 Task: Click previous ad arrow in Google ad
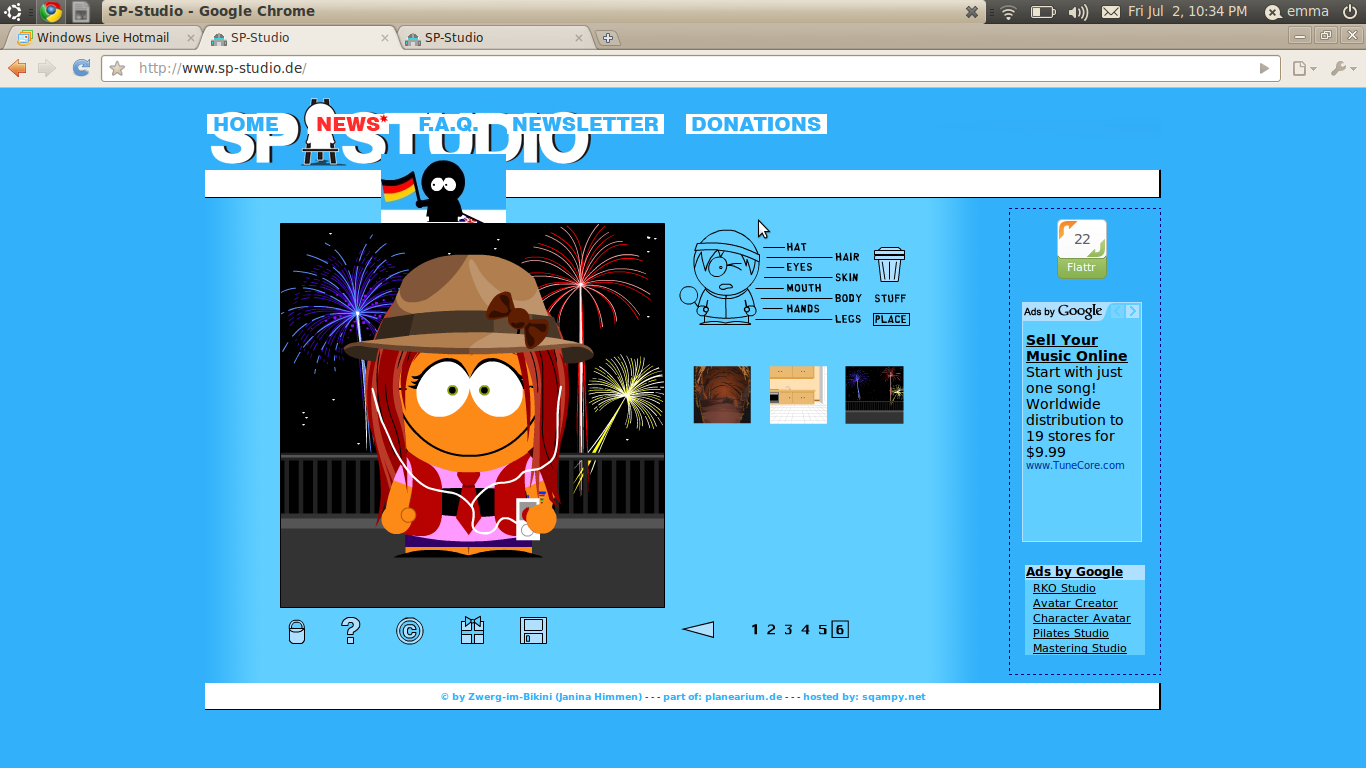[x=1117, y=311]
